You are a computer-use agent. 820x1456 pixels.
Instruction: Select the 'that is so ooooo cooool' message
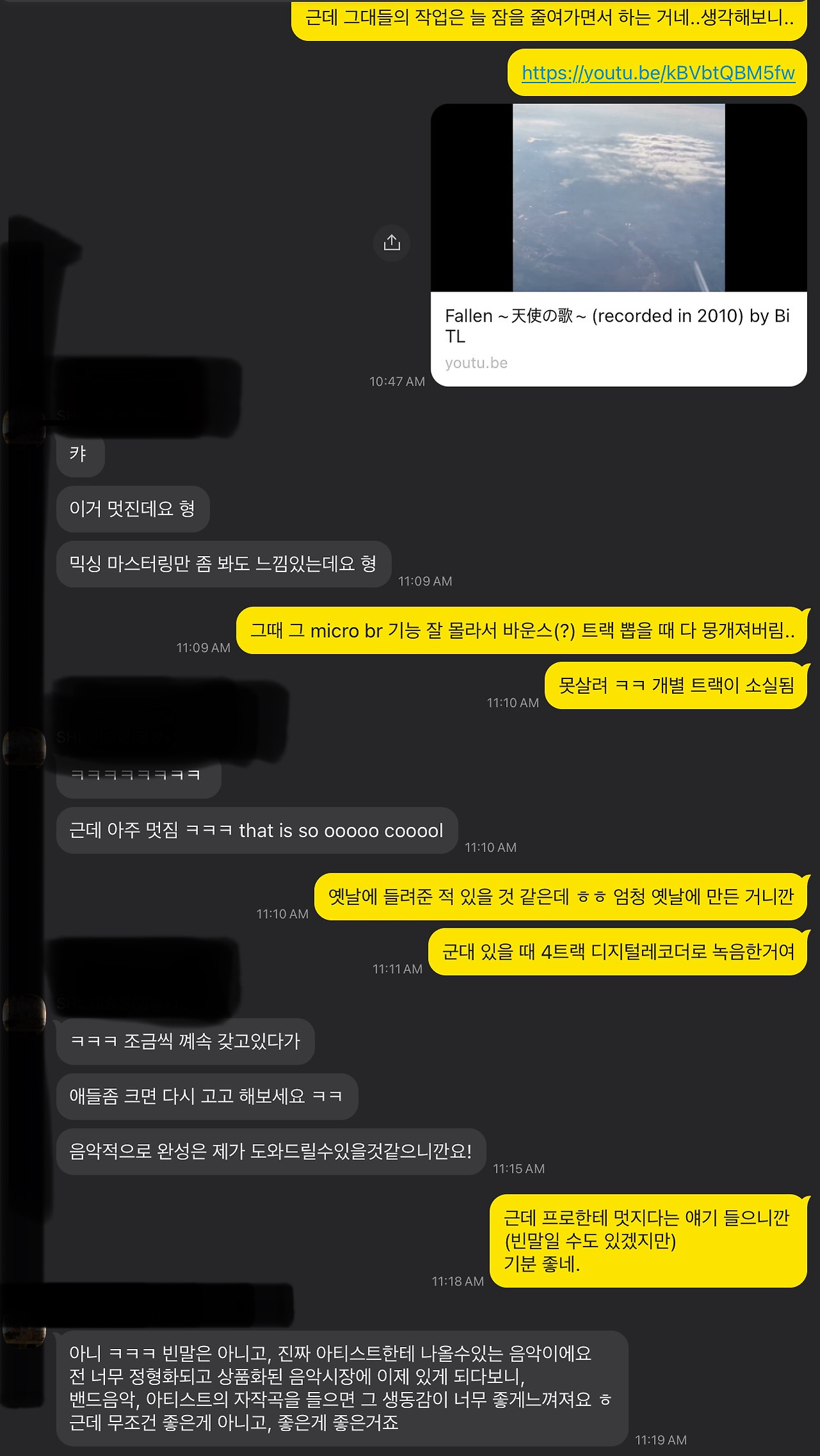[257, 831]
